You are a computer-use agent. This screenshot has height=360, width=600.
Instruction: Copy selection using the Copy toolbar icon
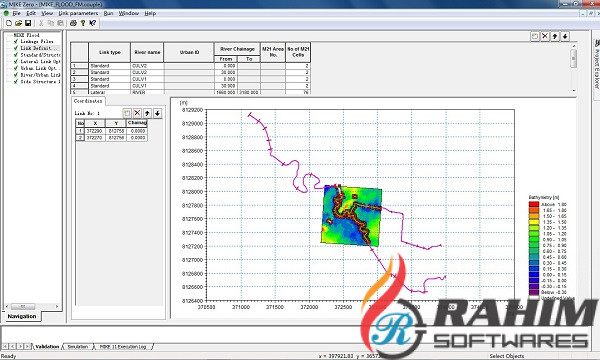51,23
